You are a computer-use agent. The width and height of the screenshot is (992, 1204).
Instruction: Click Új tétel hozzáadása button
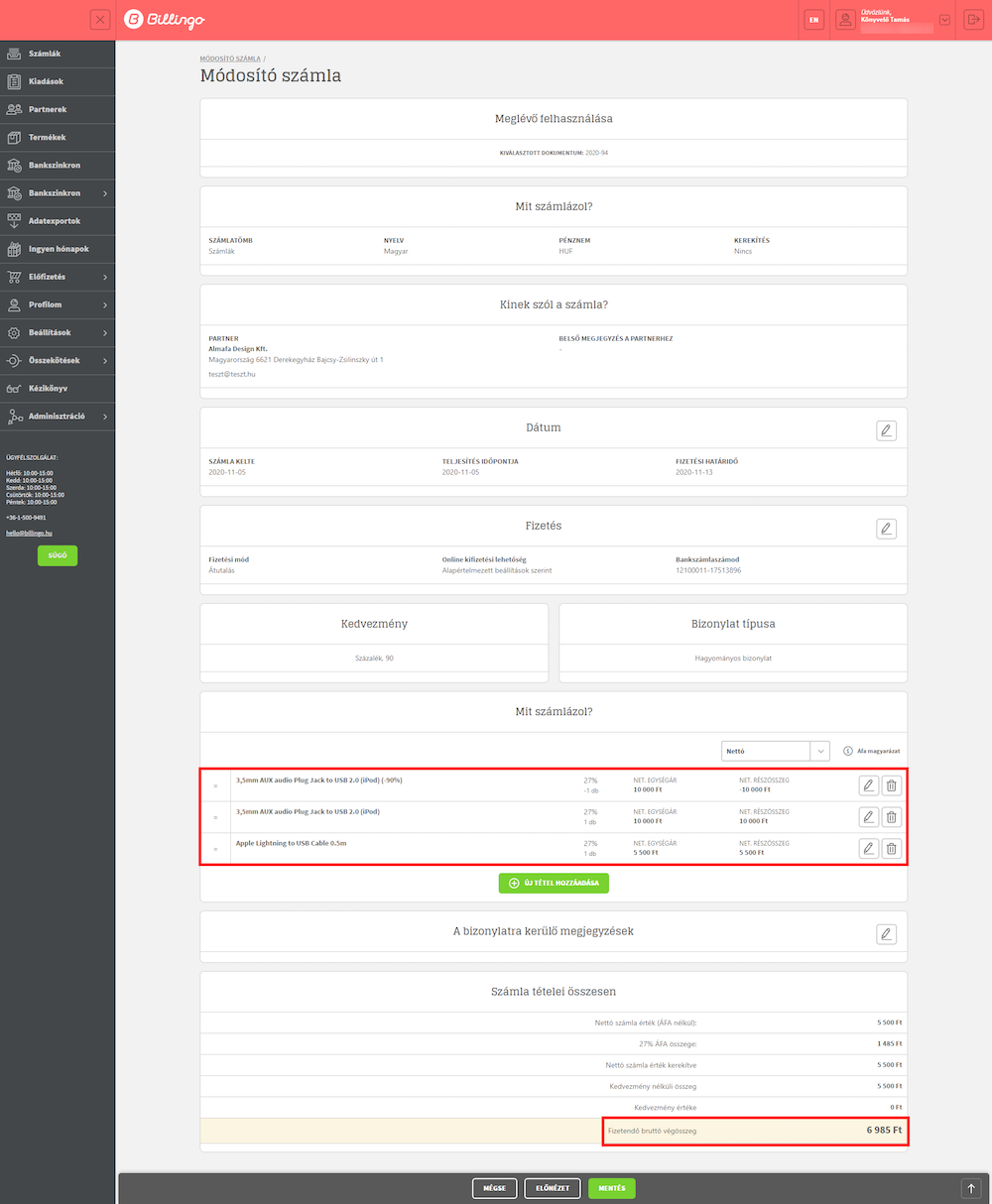click(x=554, y=883)
